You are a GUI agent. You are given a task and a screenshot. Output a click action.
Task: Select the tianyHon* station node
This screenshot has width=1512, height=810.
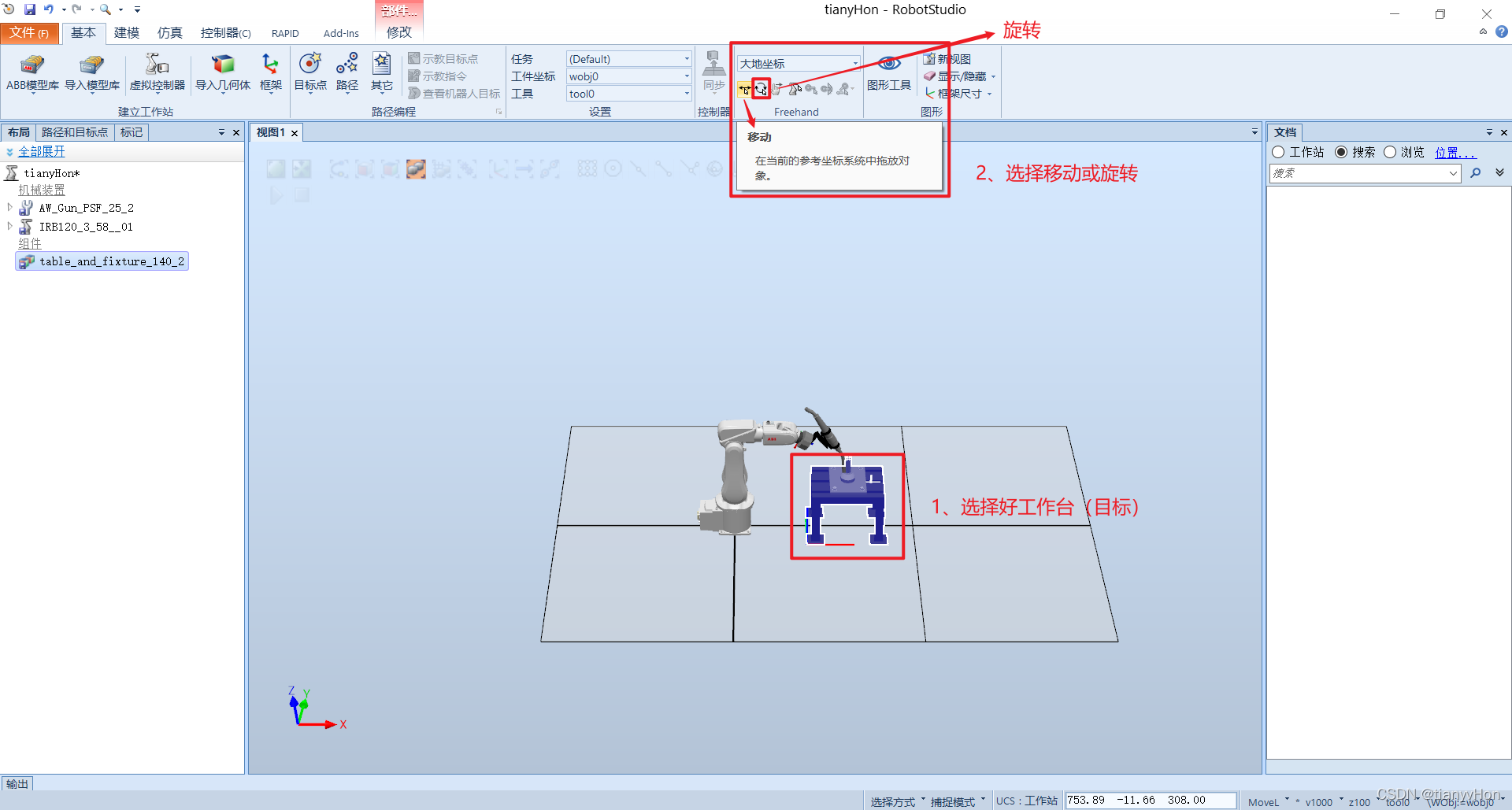pyautogui.click(x=51, y=172)
